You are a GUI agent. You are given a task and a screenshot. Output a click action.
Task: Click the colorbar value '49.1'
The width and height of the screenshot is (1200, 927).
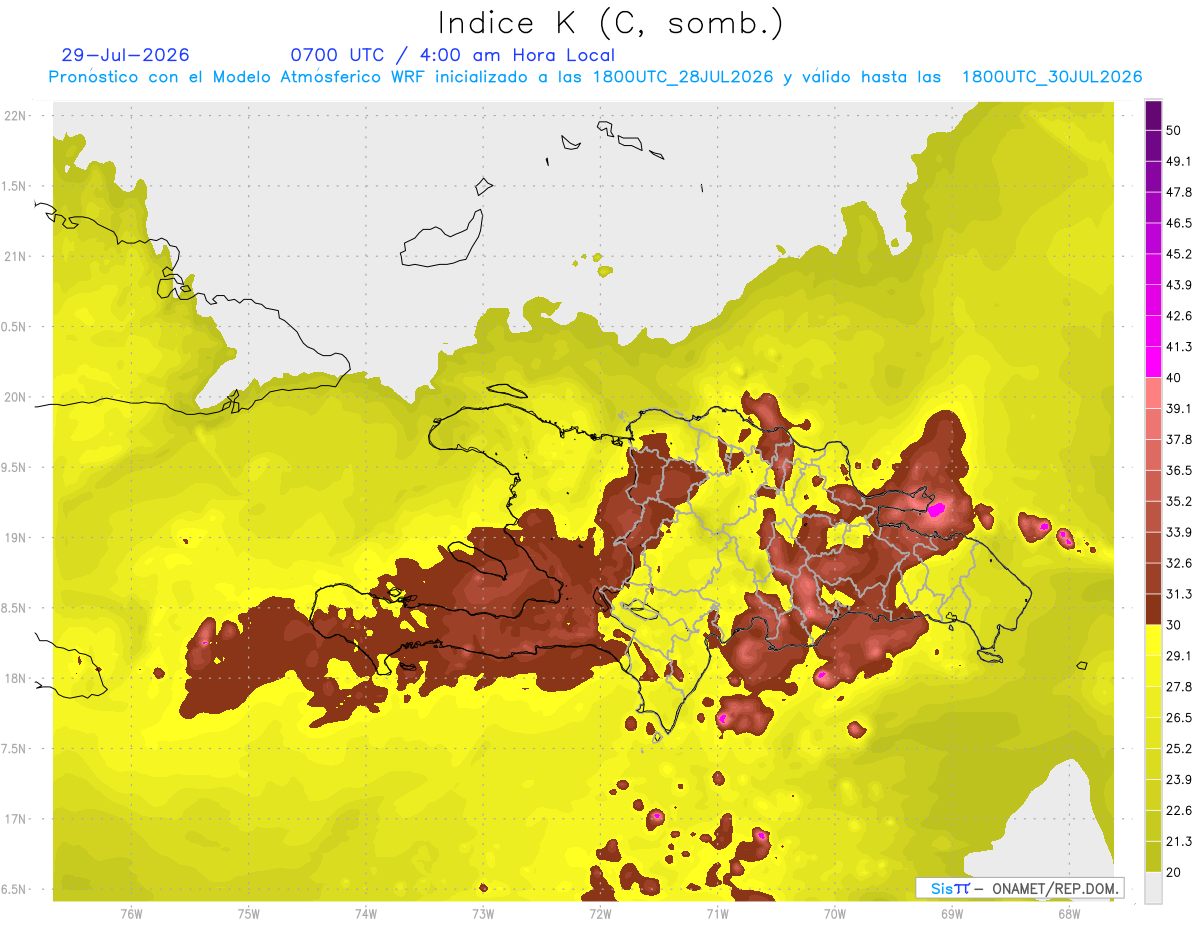pyautogui.click(x=1178, y=162)
